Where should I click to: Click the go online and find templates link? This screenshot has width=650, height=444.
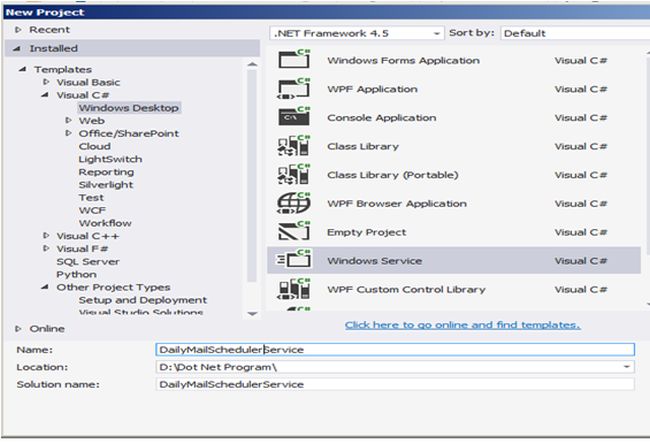463,325
